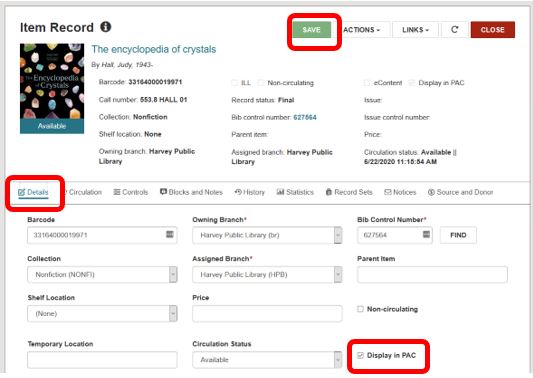The width and height of the screenshot is (533, 378).
Task: Switch to the Blocks and Notes tab
Action: click(191, 192)
